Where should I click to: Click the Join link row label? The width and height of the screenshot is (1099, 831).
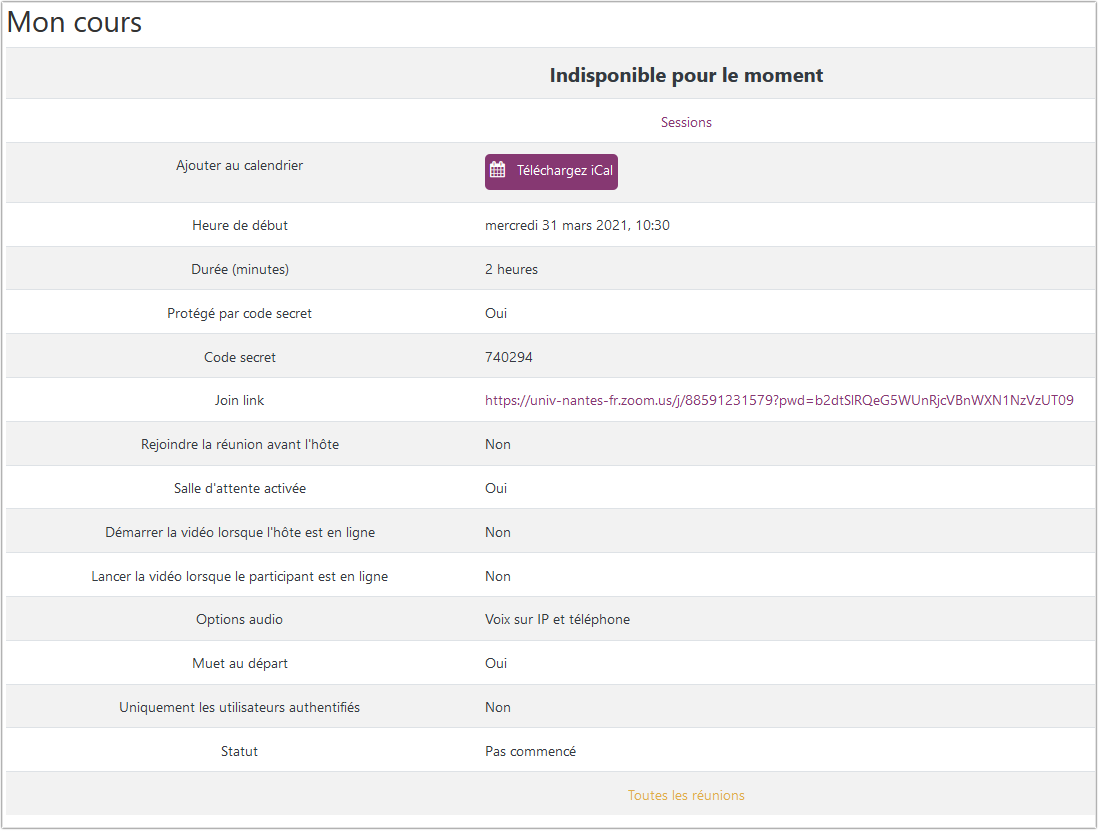point(240,400)
